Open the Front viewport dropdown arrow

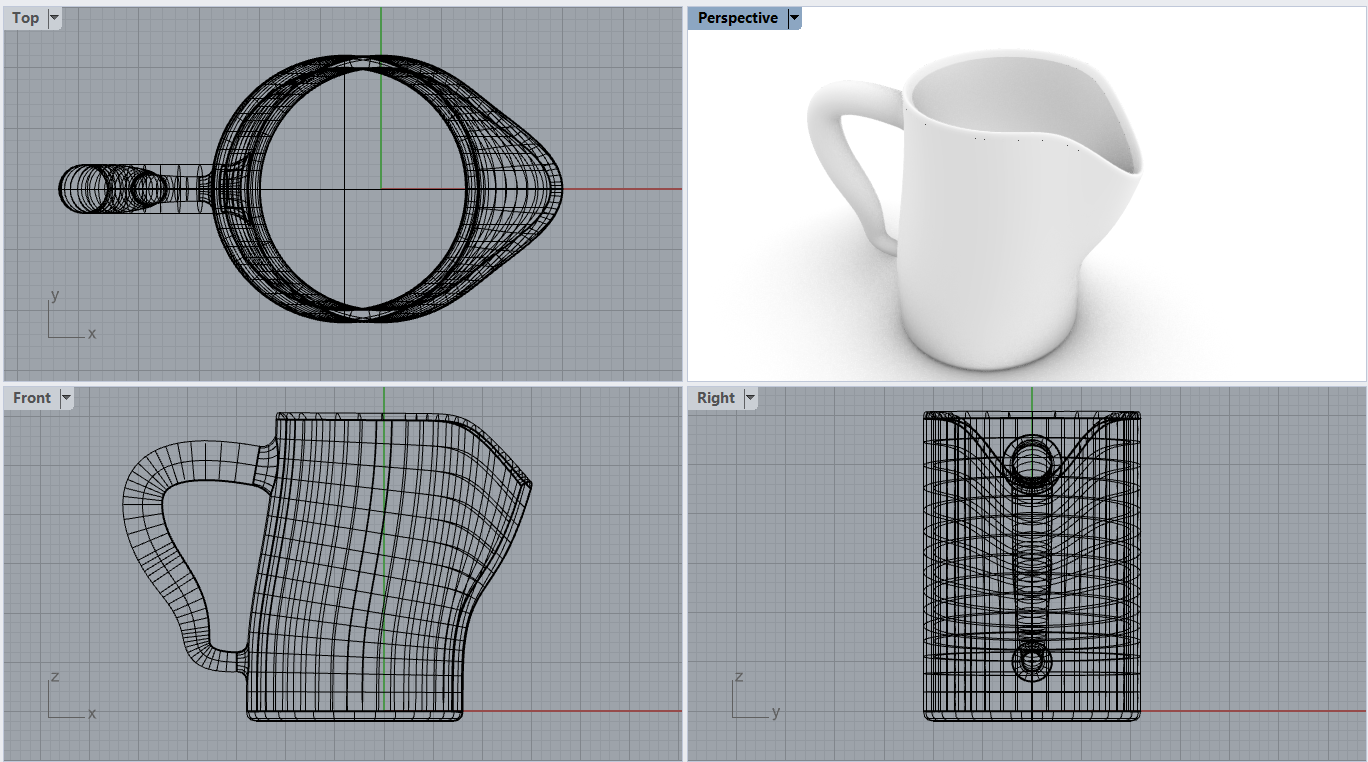pyautogui.click(x=67, y=398)
